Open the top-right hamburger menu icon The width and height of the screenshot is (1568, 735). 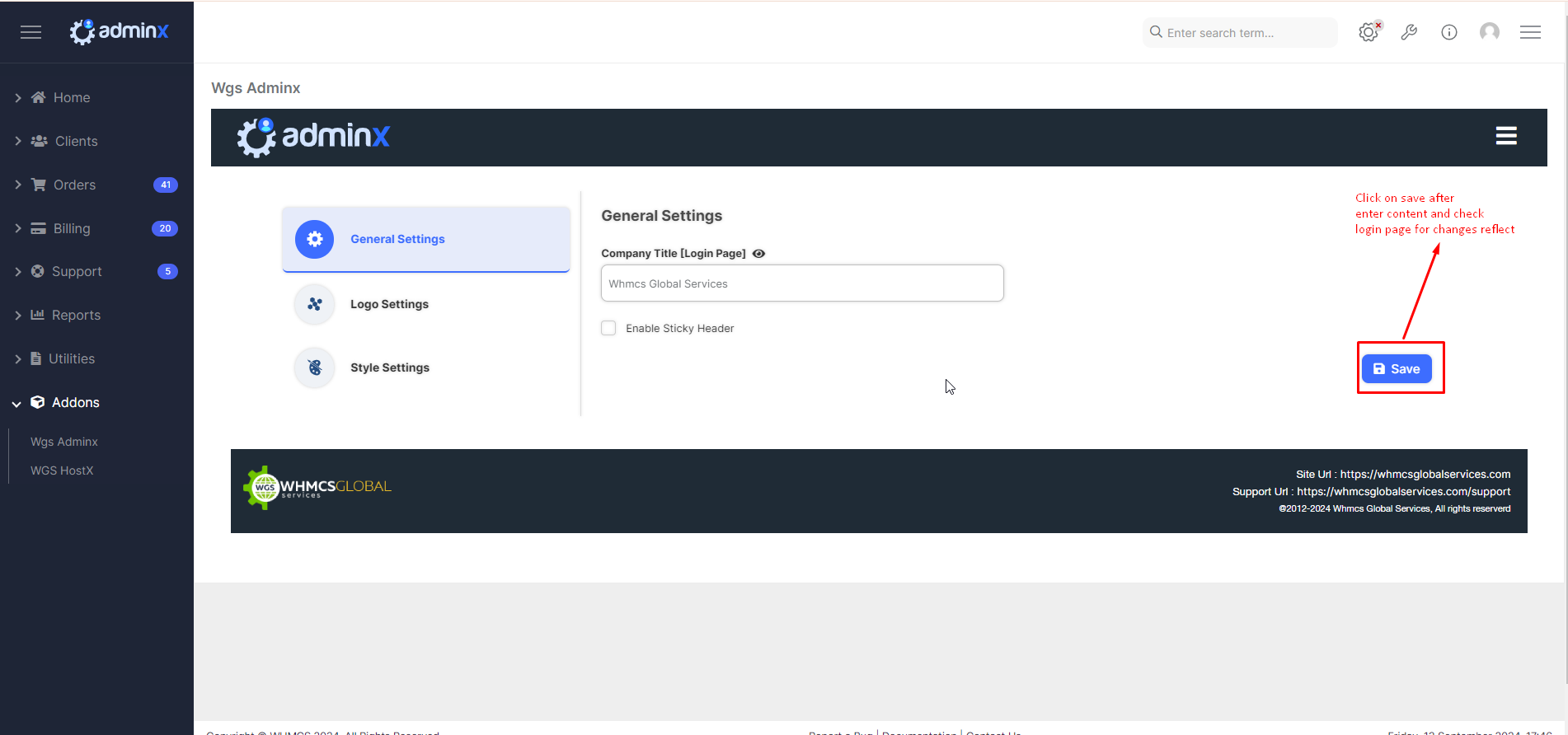tap(1530, 32)
